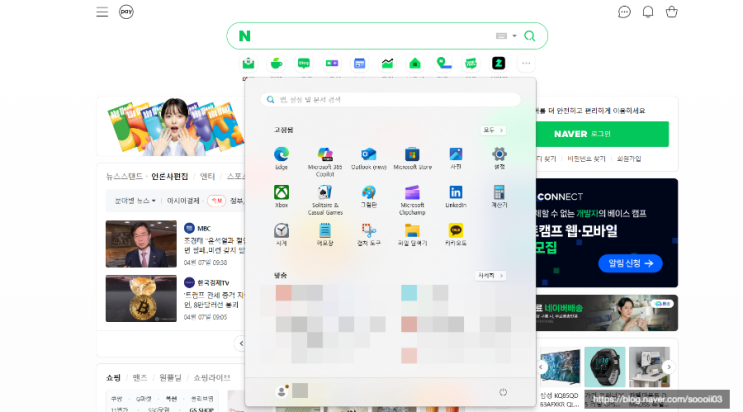Open user account icon in Start menu
This screenshot has height=412, width=743.
point(281,391)
